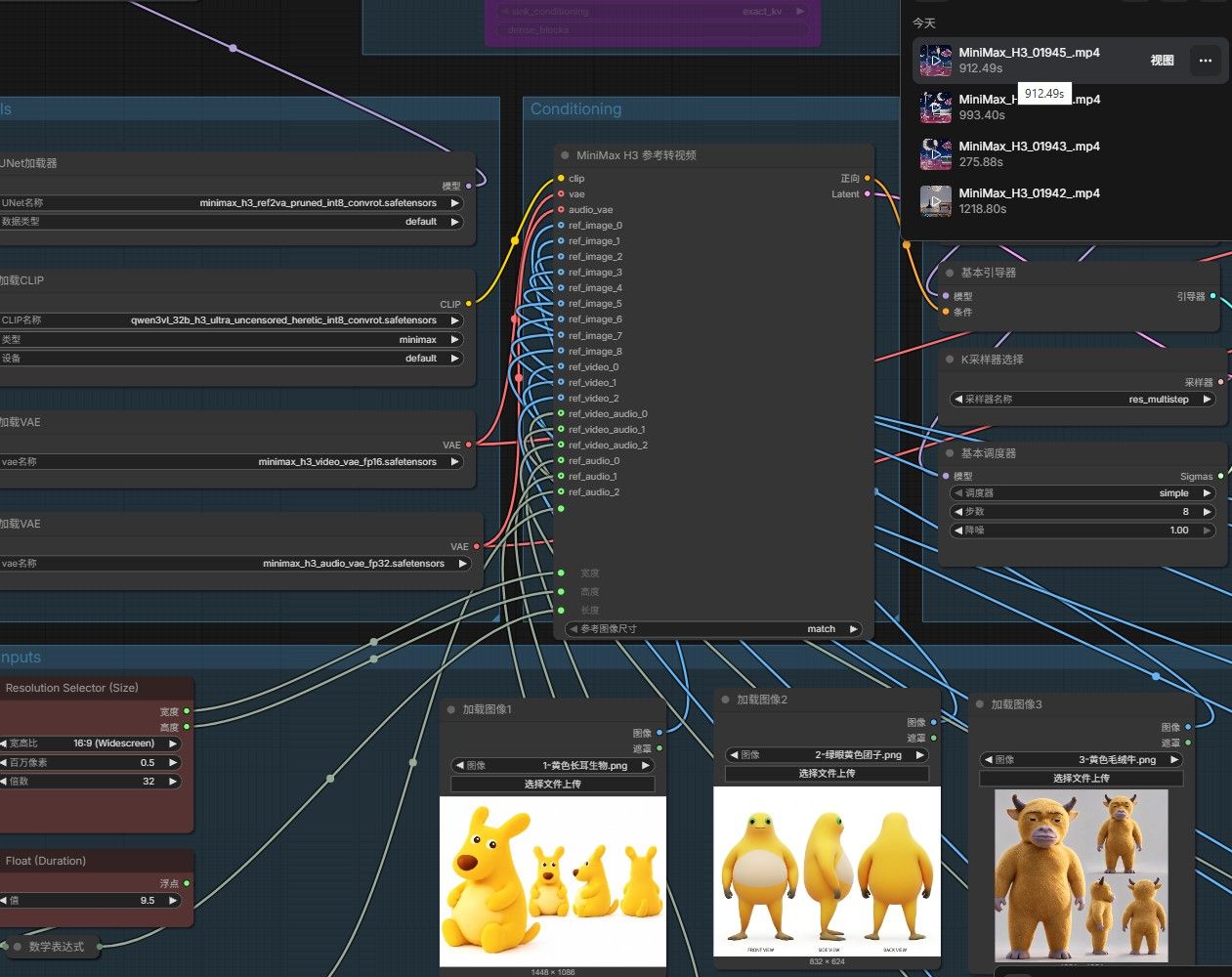Click the 视图 button for MiniMax_H3_01945_.mp4
The image size is (1232, 977).
point(1162,61)
